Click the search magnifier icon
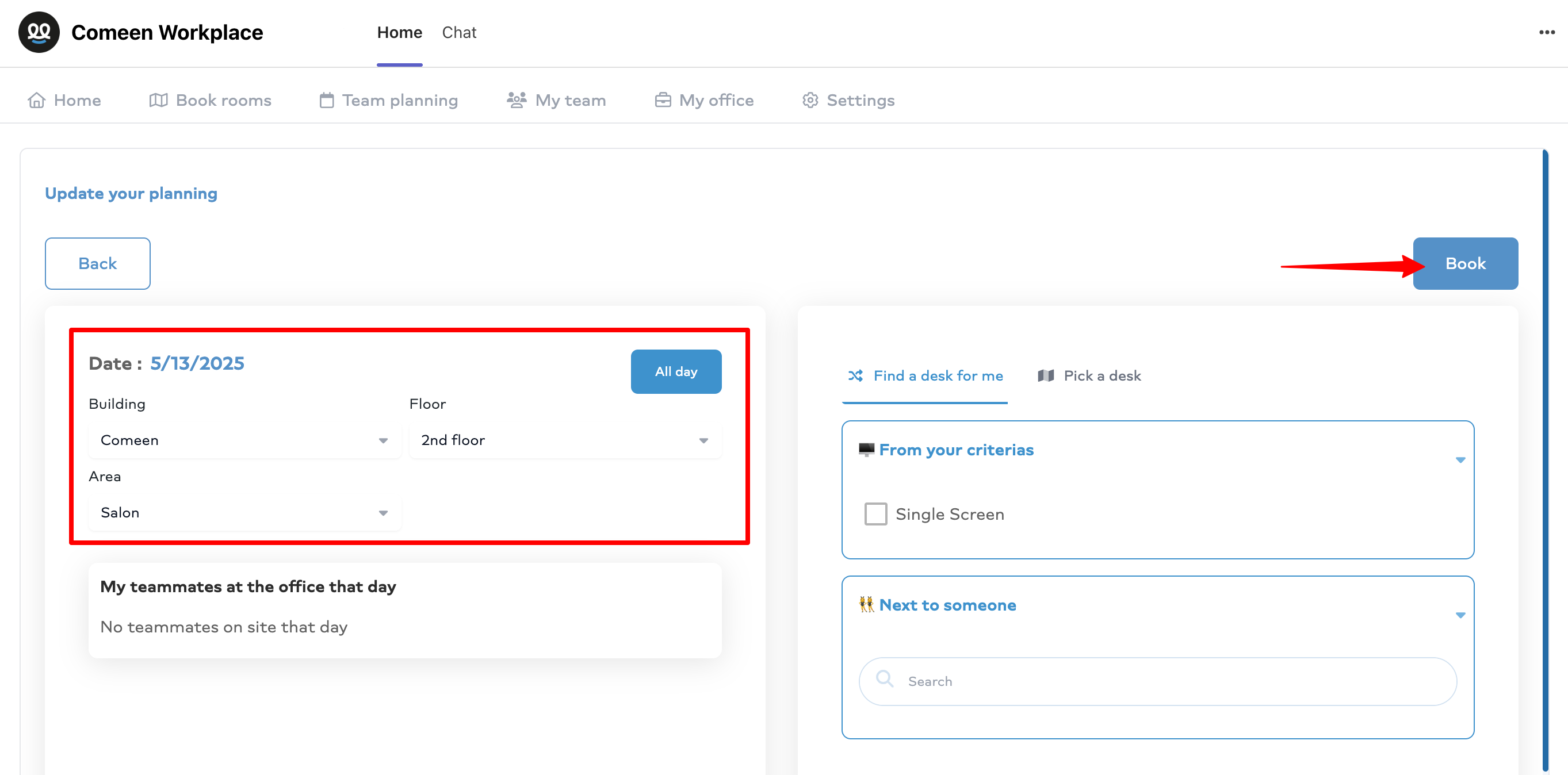The height and width of the screenshot is (775, 1568). click(885, 679)
